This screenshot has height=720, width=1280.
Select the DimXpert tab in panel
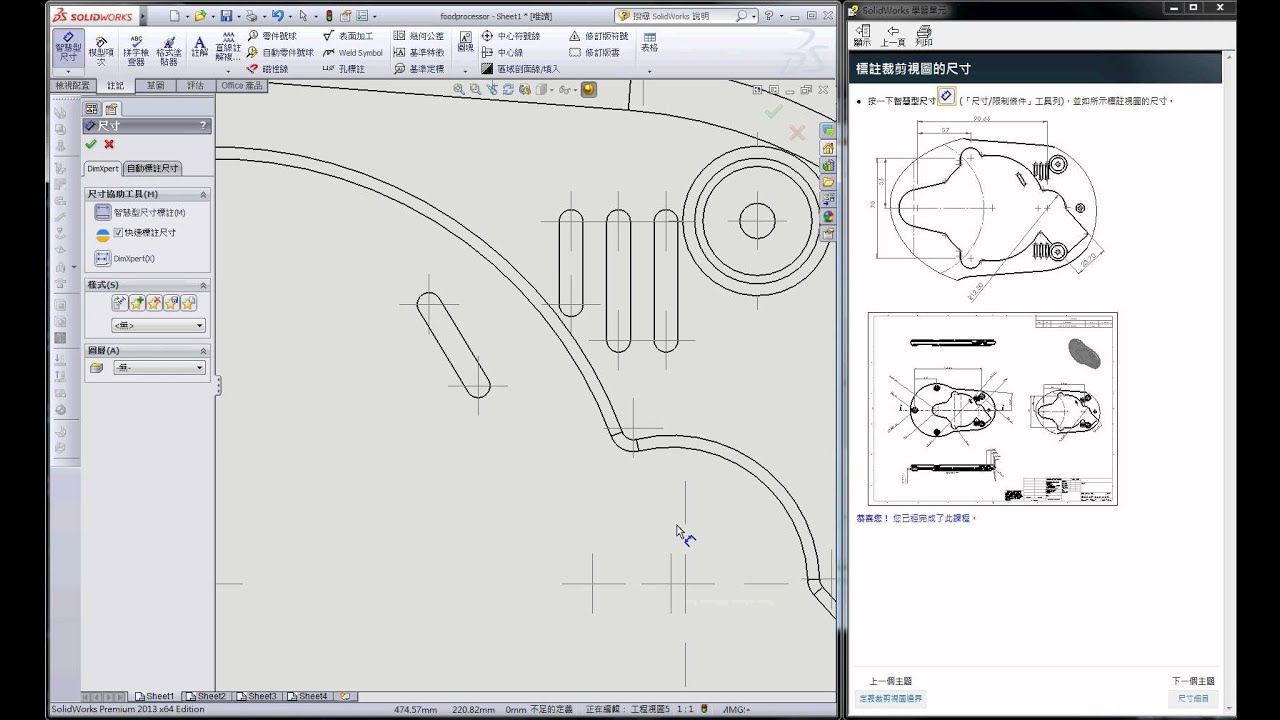103,168
